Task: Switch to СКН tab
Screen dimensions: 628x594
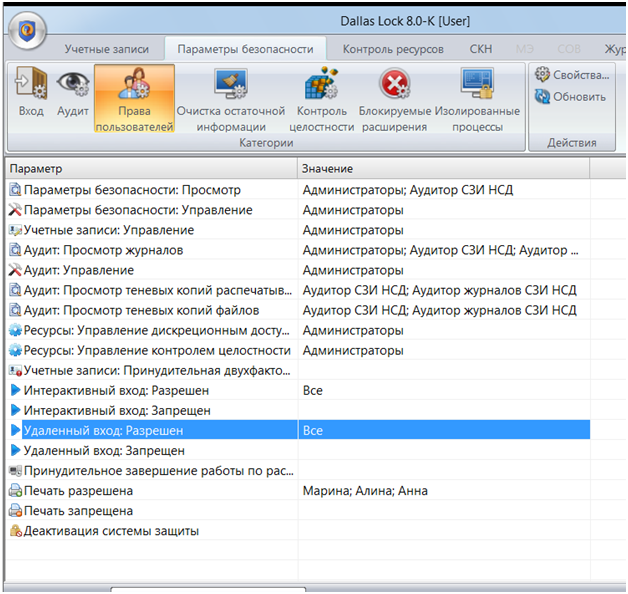Action: tap(481, 49)
